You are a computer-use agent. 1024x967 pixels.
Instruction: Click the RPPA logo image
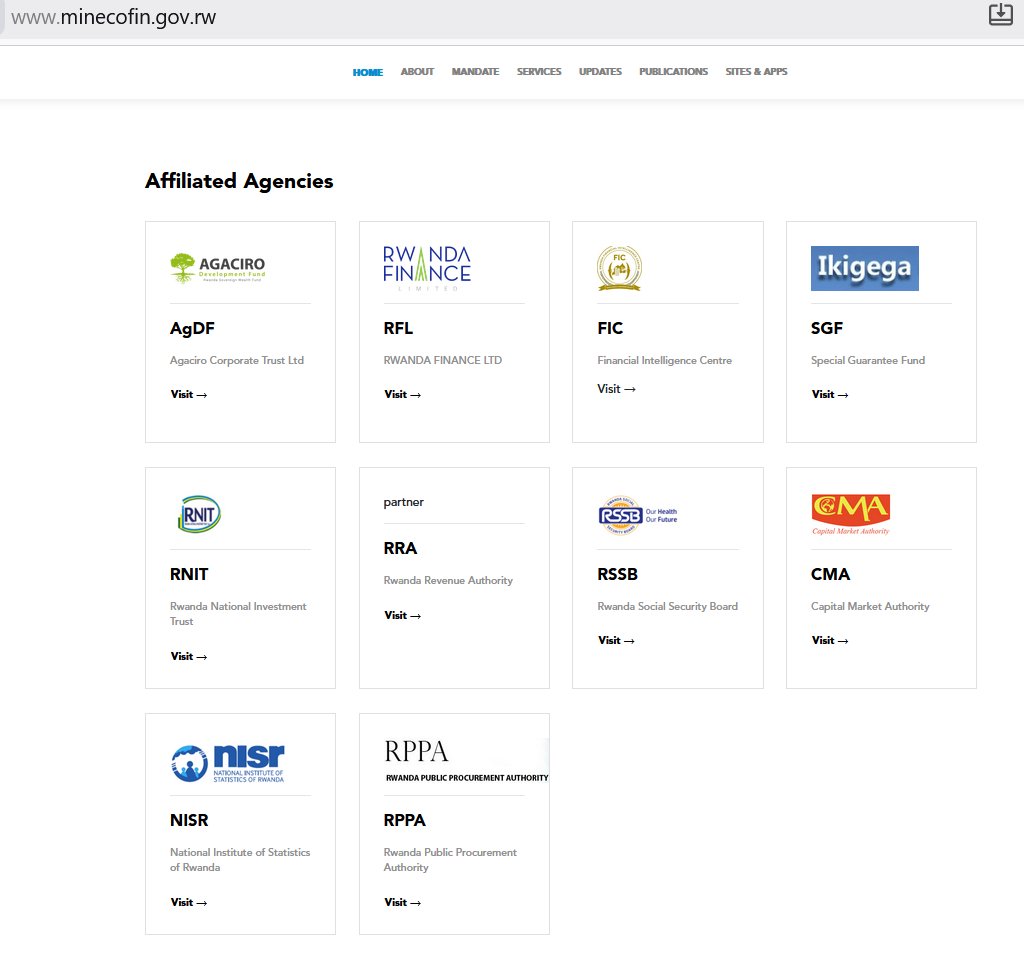point(466,761)
